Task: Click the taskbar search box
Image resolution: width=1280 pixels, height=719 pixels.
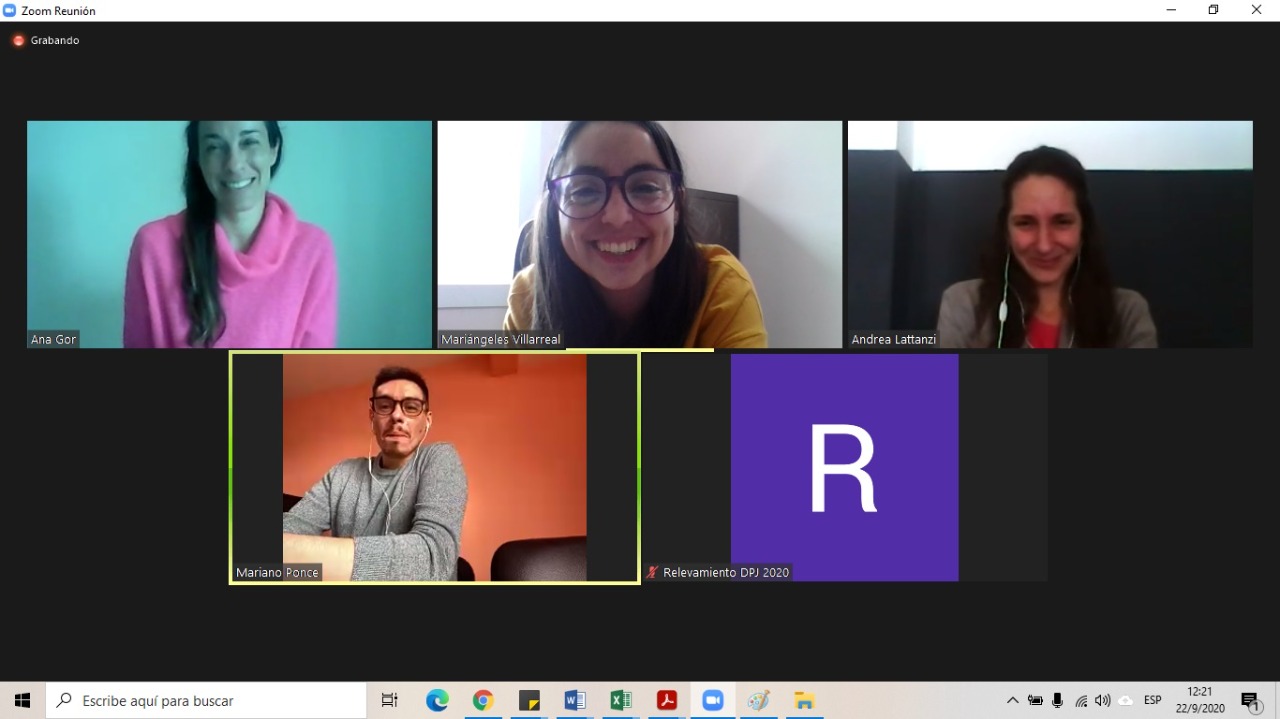Action: coord(206,701)
